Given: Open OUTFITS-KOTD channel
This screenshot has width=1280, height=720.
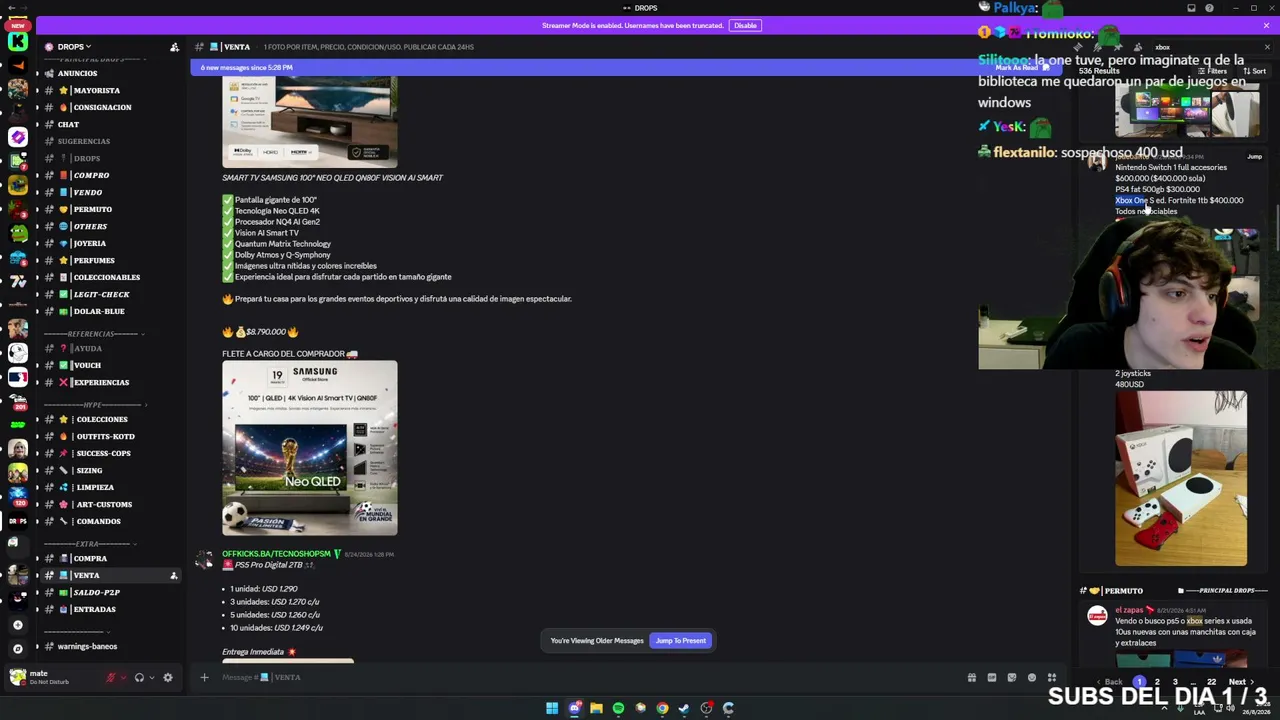Looking at the screenshot, I should 108,436.
